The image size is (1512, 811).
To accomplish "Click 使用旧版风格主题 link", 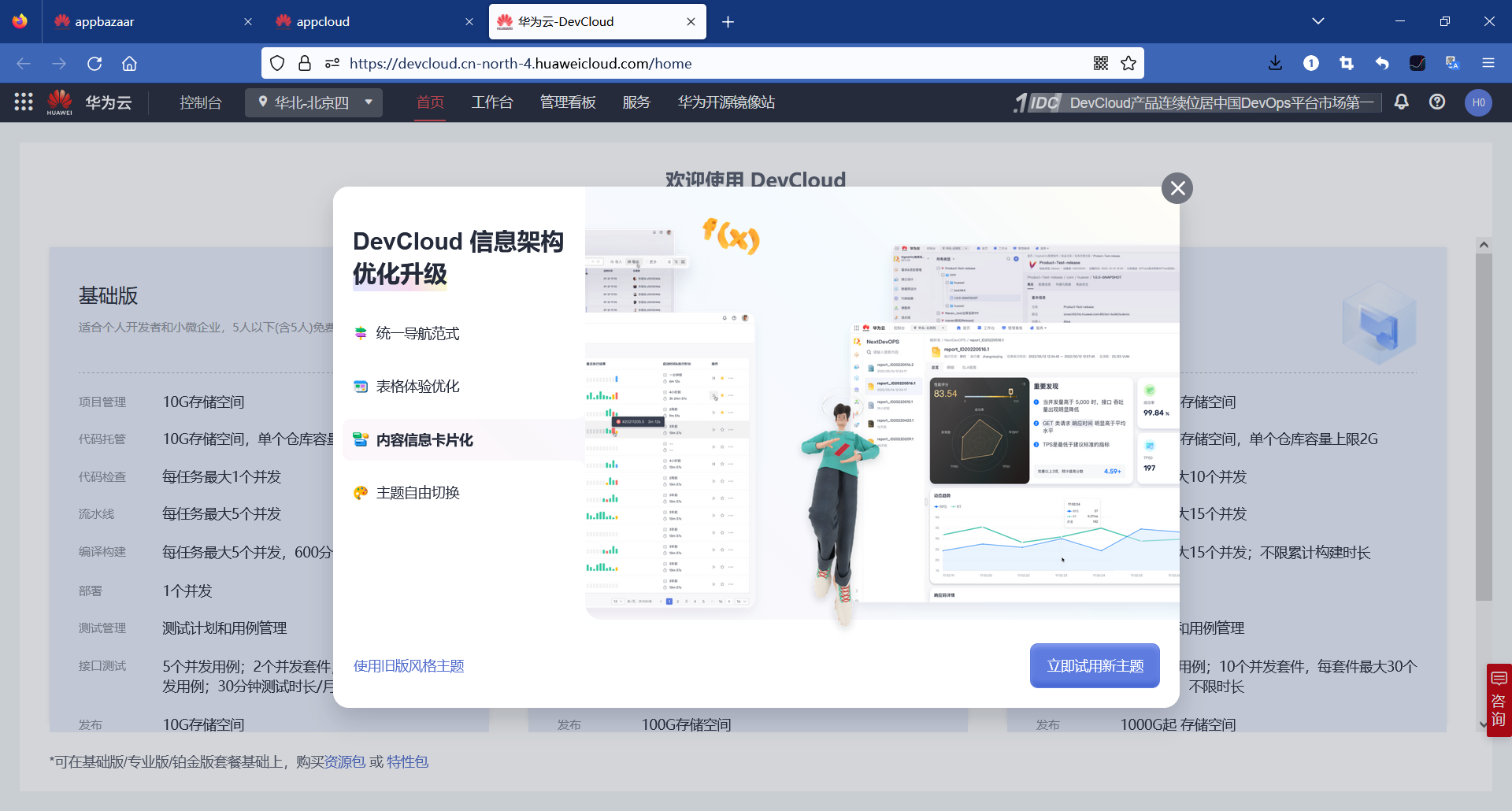I will 408,665.
